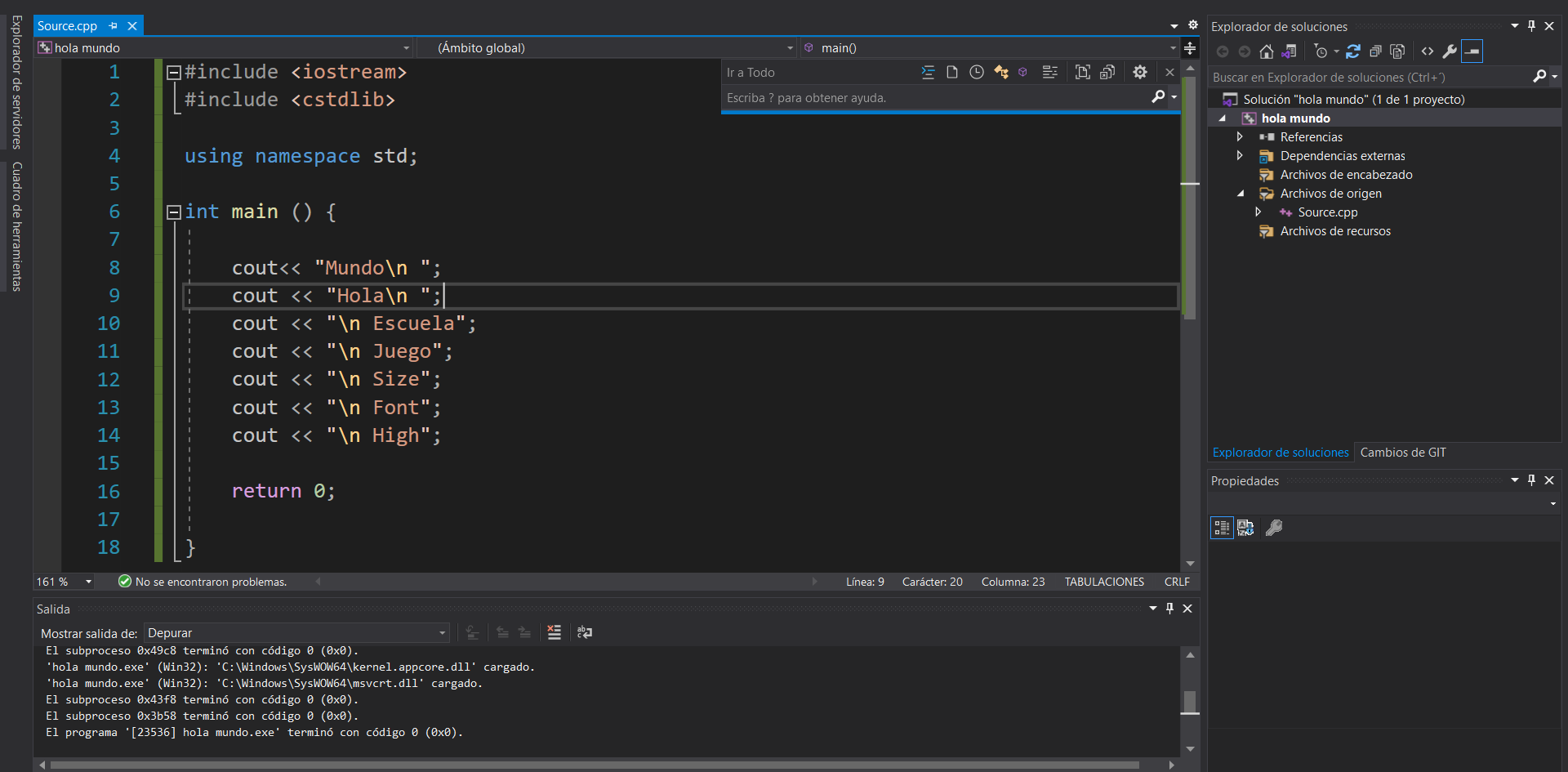Open Ir a Todo settings gear
The image size is (1568, 772).
[1140, 73]
